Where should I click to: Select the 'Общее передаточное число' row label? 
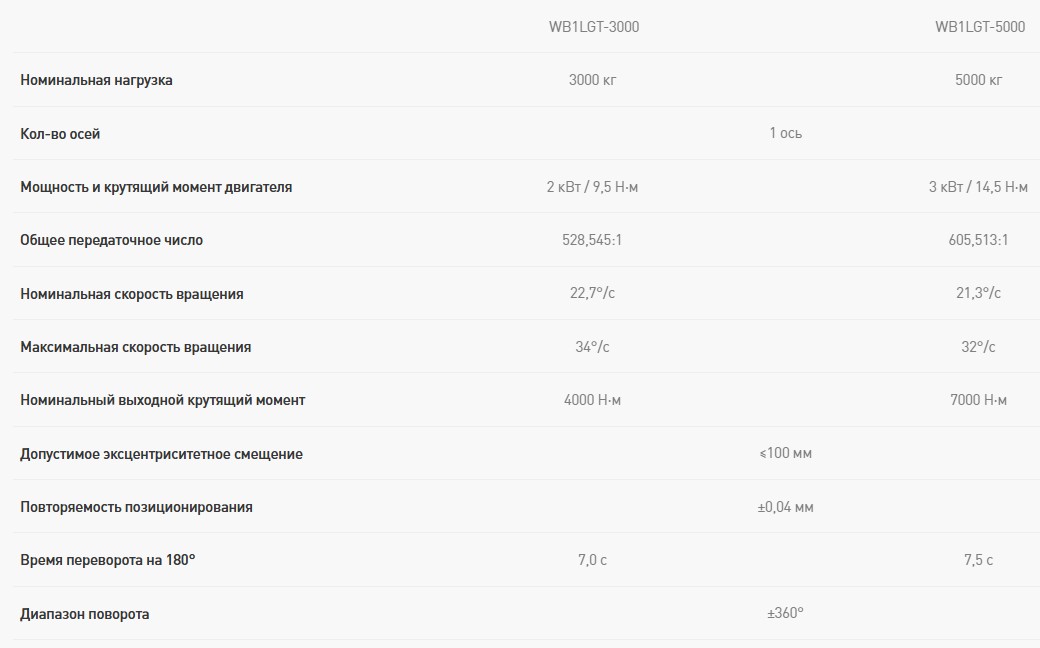click(x=111, y=240)
